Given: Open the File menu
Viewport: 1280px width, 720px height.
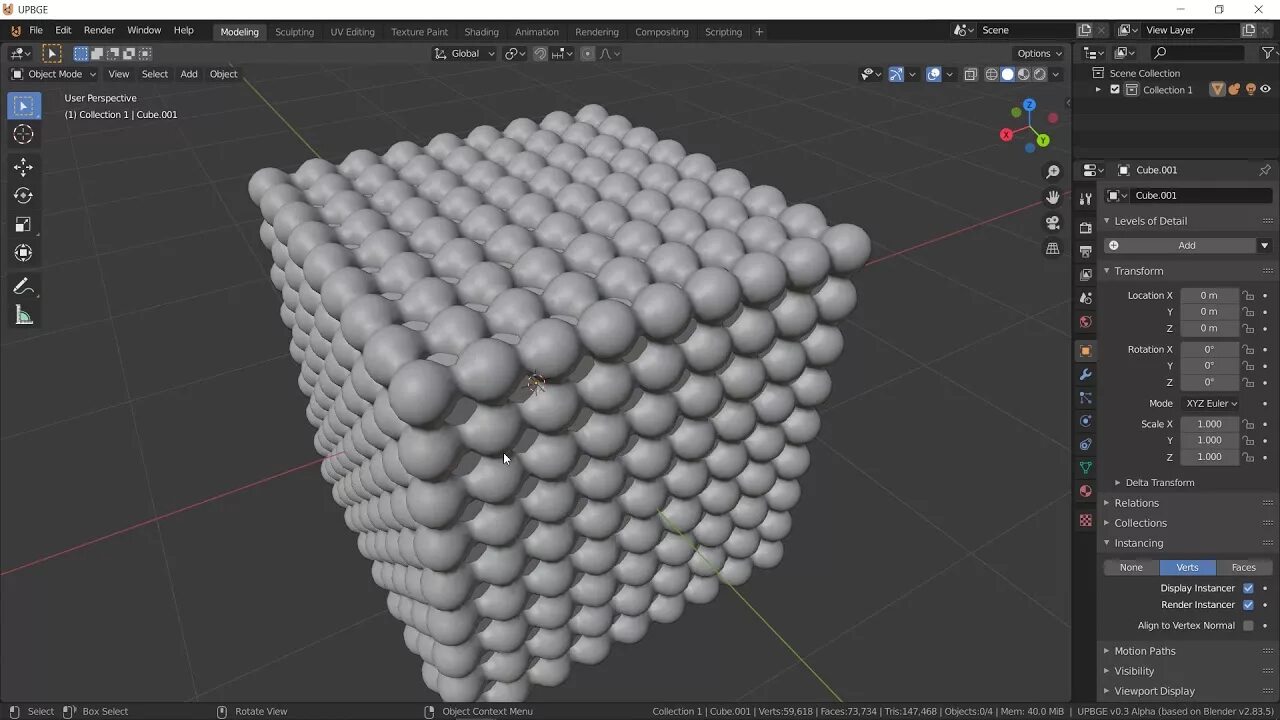Looking at the screenshot, I should [x=36, y=31].
